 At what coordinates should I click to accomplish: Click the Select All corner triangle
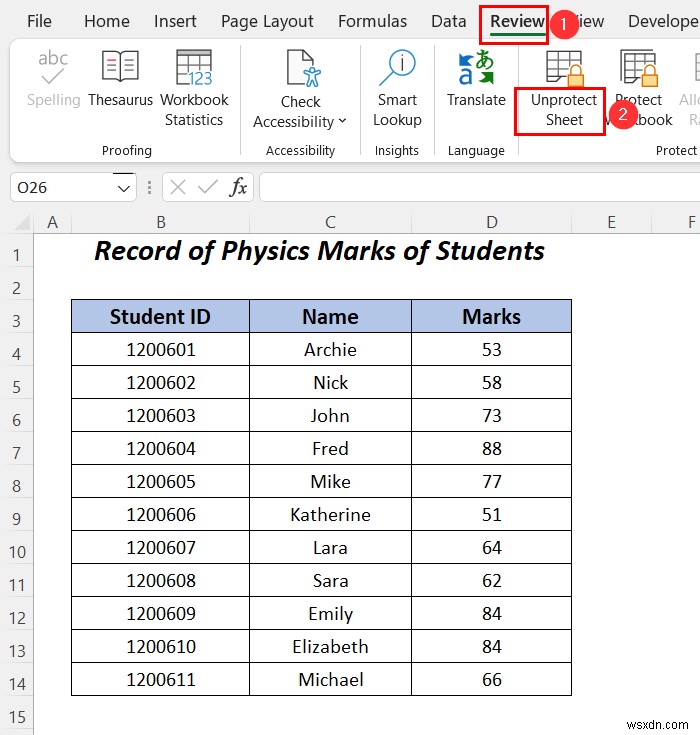point(22,223)
